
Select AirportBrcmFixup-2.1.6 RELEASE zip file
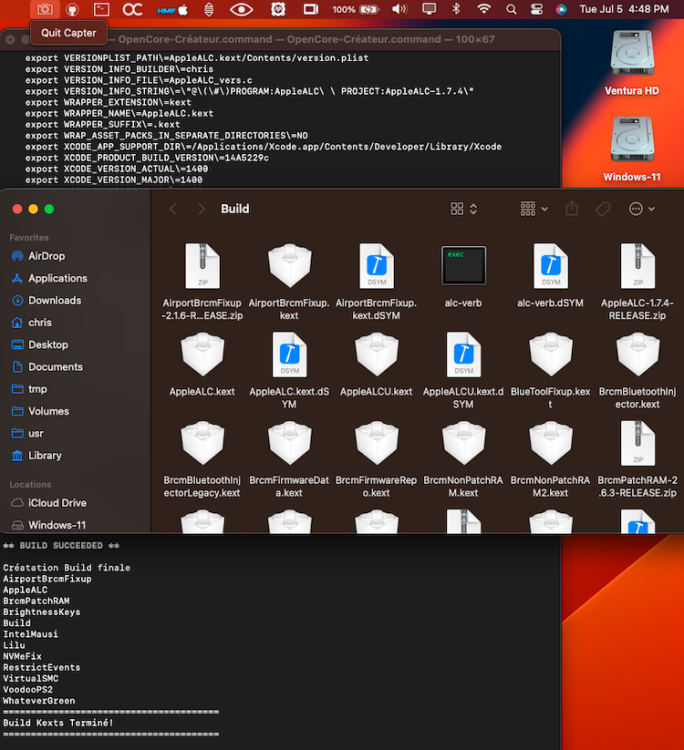pyautogui.click(x=202, y=281)
